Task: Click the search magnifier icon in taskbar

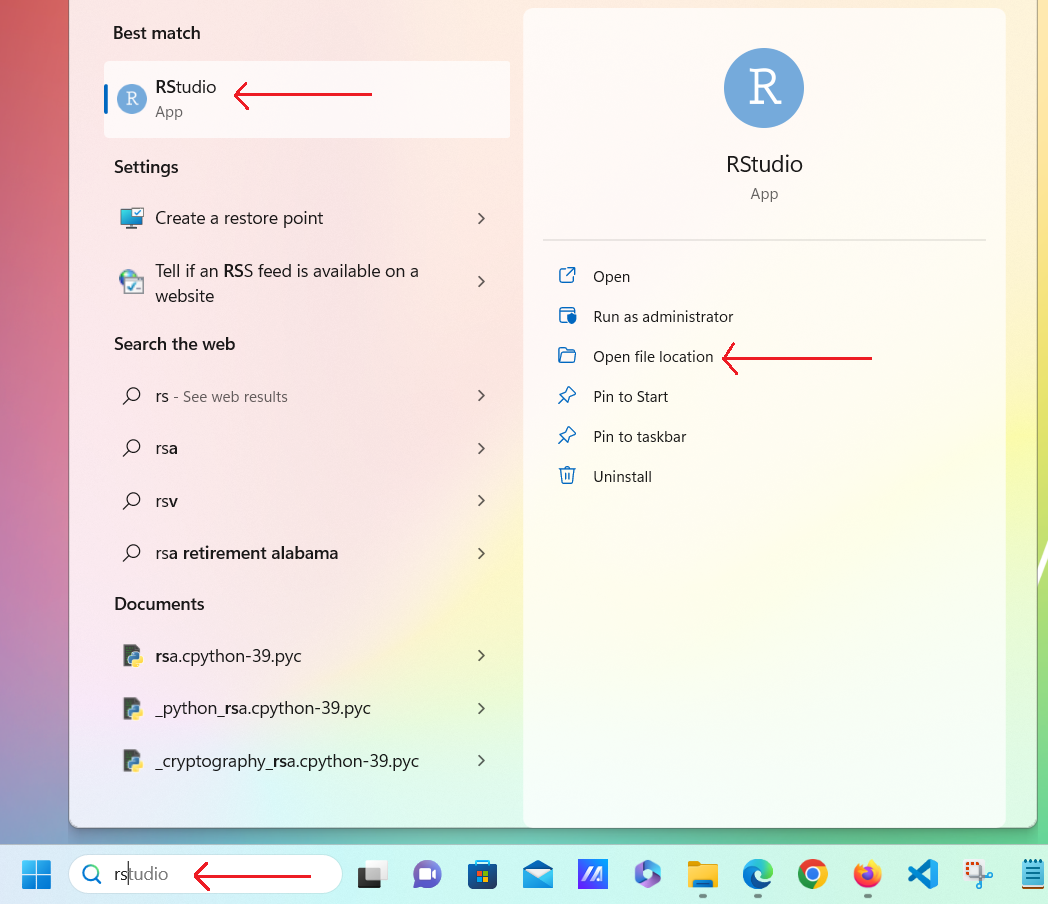Action: [92, 874]
